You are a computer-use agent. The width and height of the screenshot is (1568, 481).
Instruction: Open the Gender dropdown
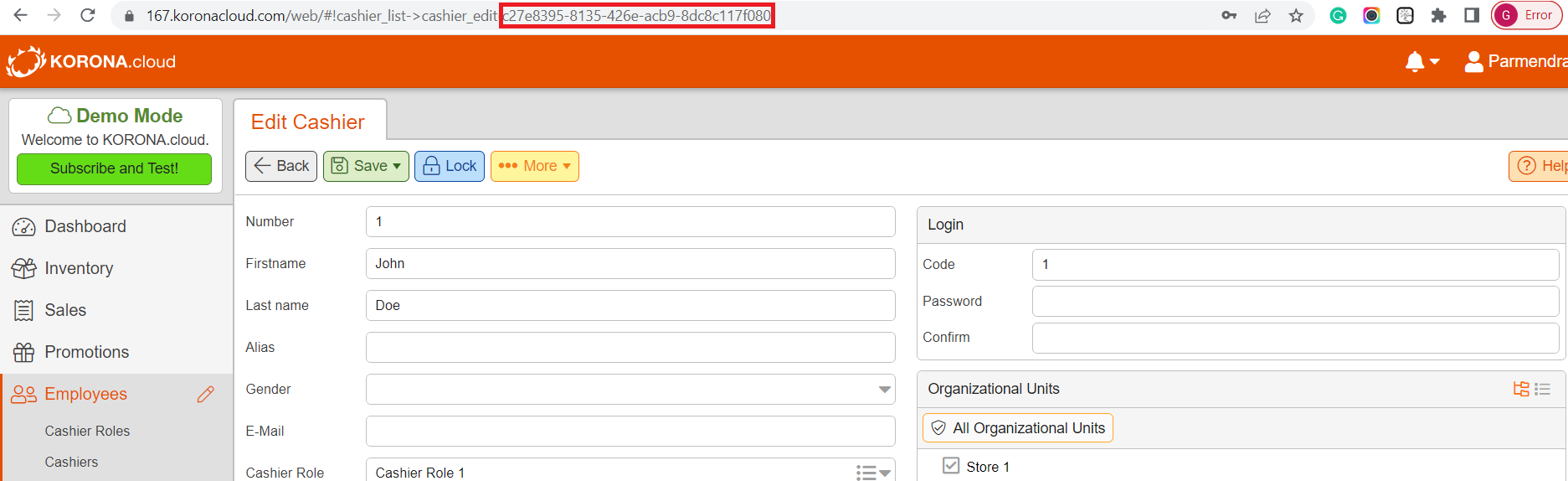(630, 390)
